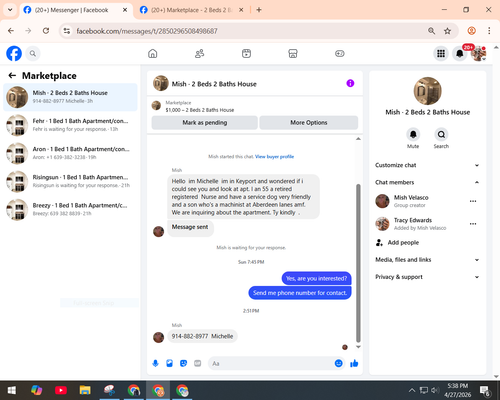Click Tracy Edwards chat member name
Viewport: 500px width, 400px height.
(x=413, y=220)
